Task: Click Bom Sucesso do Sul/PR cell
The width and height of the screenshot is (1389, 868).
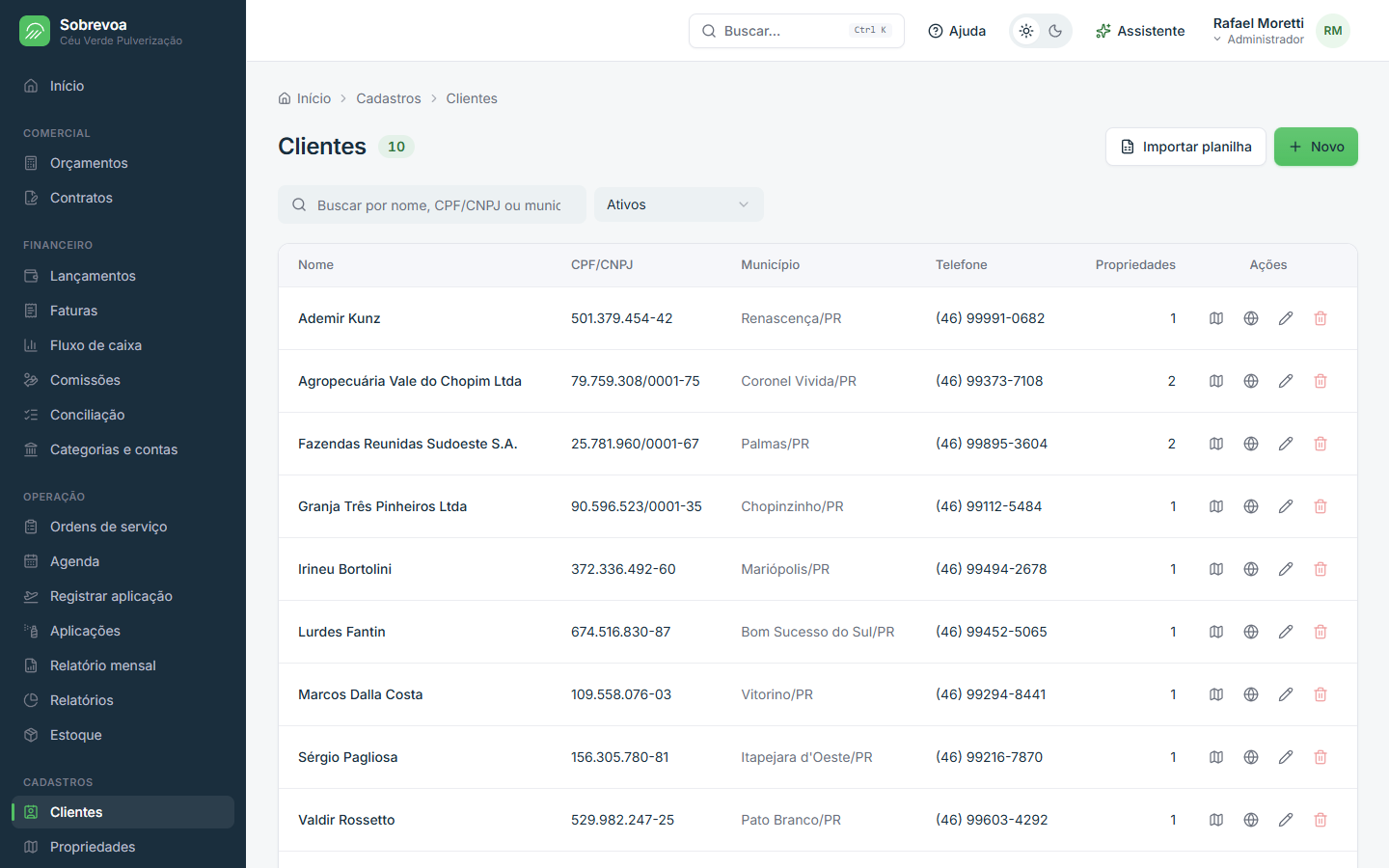Action: 818,632
